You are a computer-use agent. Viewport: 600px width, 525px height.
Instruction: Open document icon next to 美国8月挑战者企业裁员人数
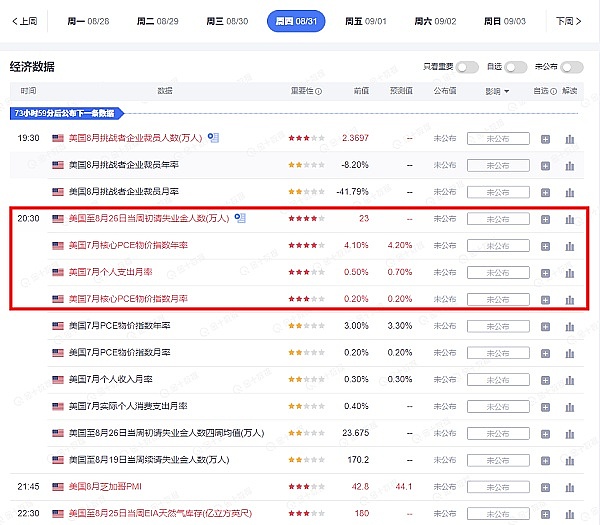[213, 137]
